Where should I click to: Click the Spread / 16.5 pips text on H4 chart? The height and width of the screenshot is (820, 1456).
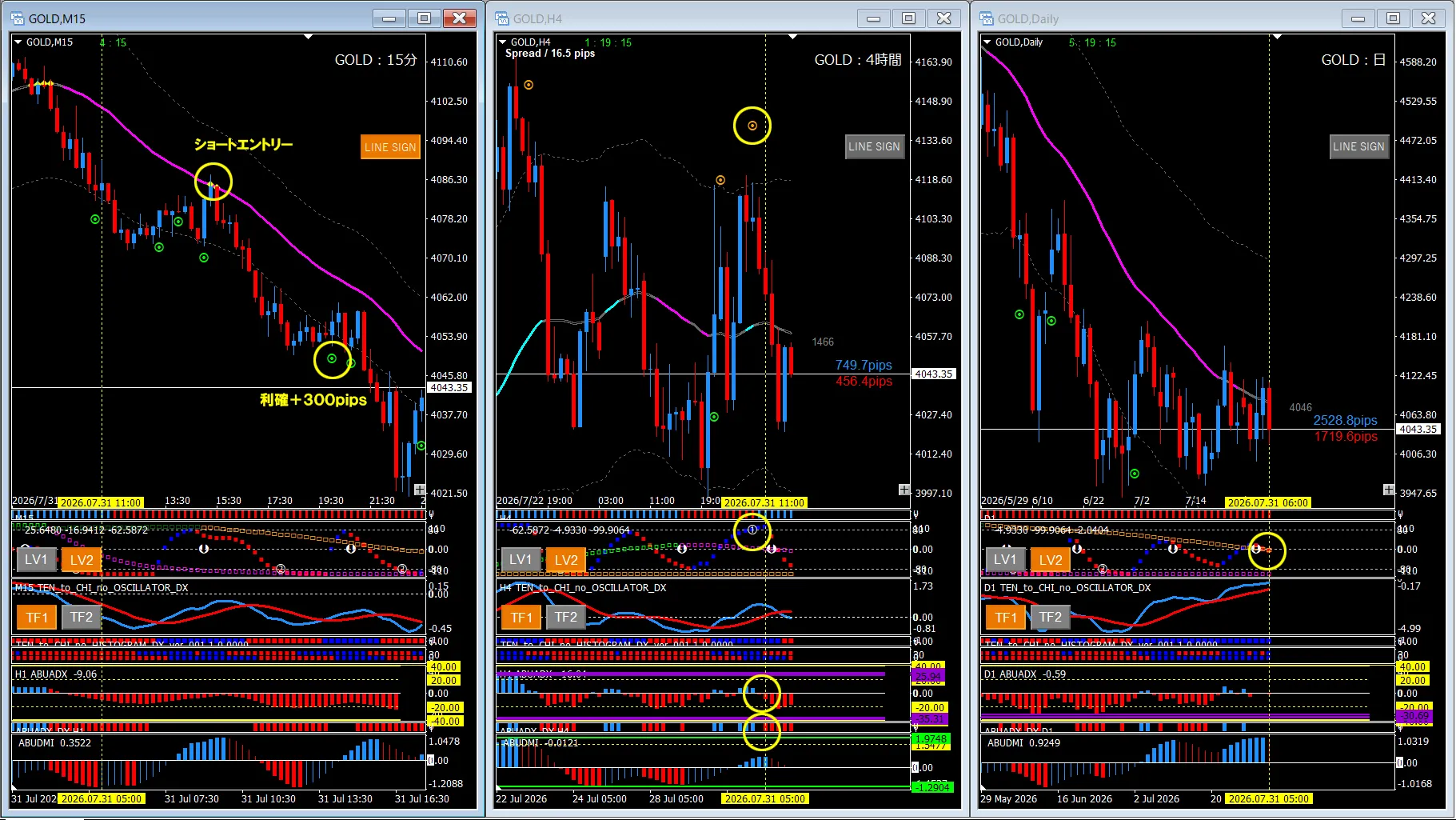point(550,54)
